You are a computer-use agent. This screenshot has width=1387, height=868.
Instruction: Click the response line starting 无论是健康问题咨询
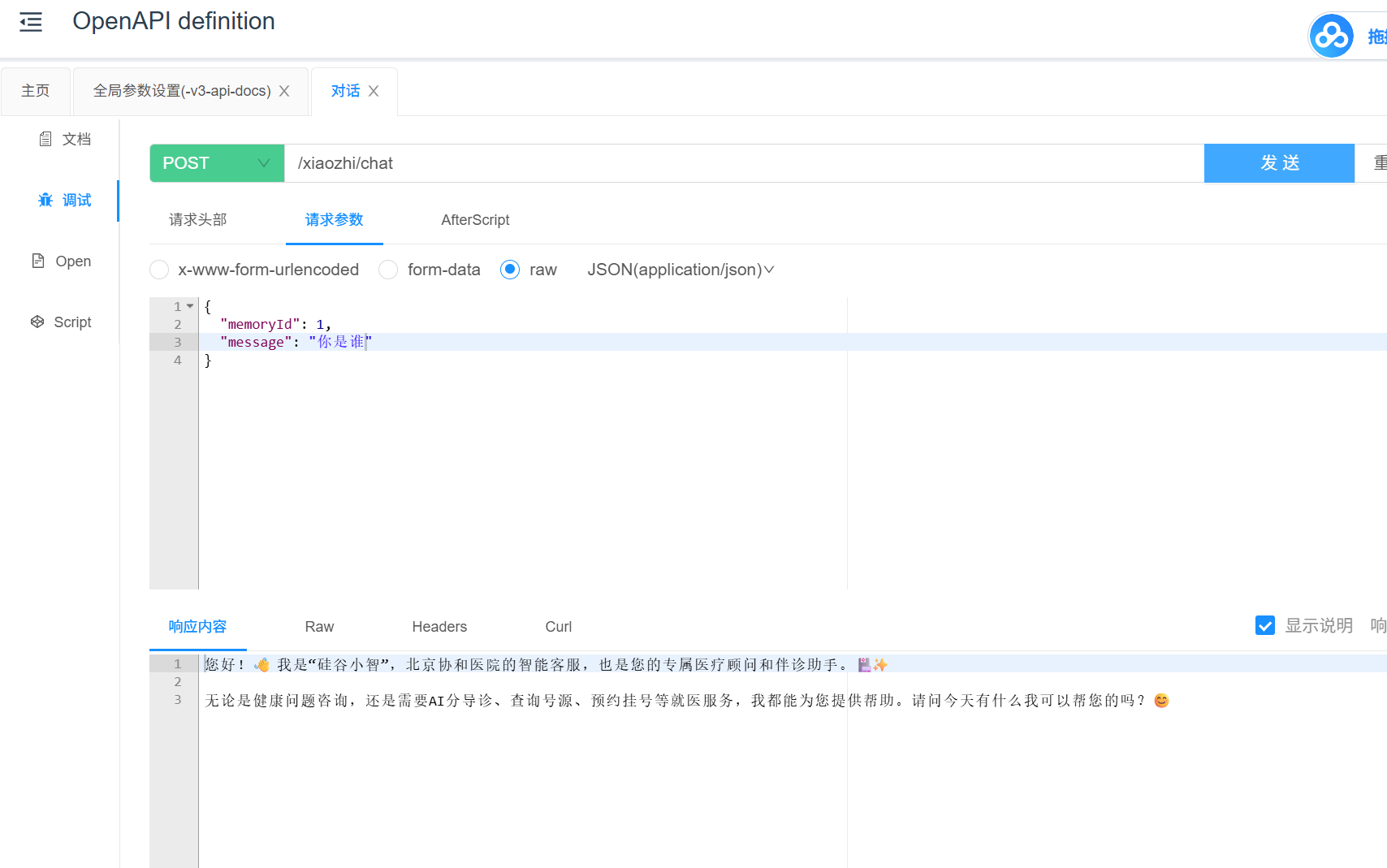tap(687, 700)
